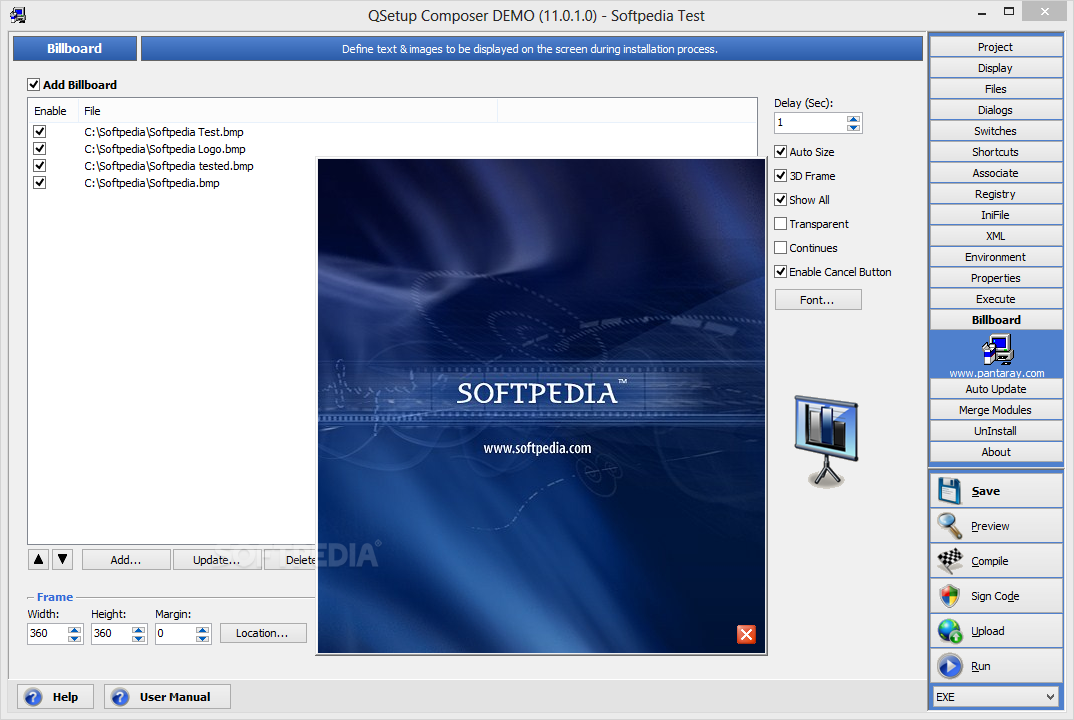Open the Execute section
The image size is (1074, 720).
pos(996,299)
